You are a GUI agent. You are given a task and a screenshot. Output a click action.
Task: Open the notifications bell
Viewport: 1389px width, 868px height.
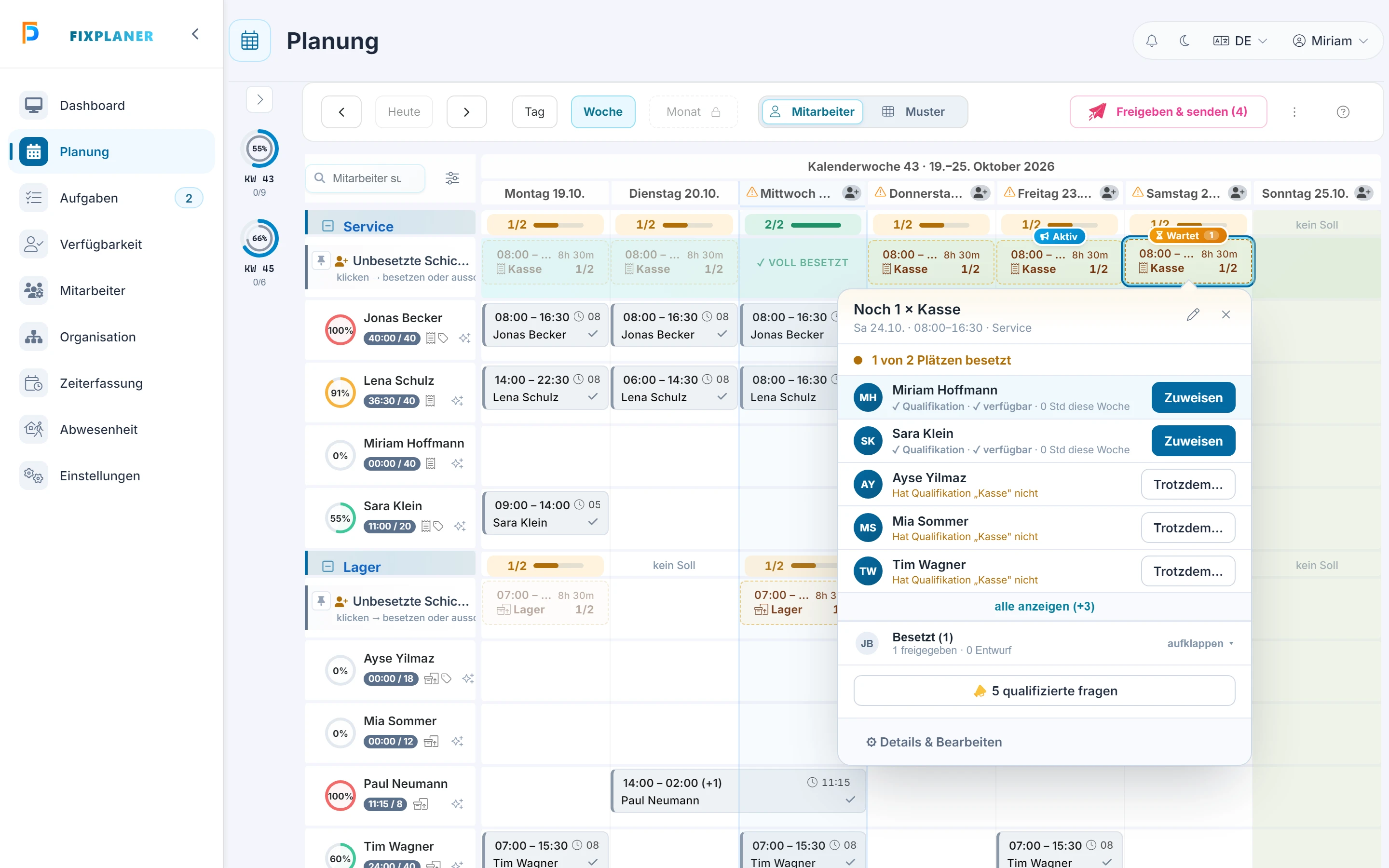tap(1151, 41)
